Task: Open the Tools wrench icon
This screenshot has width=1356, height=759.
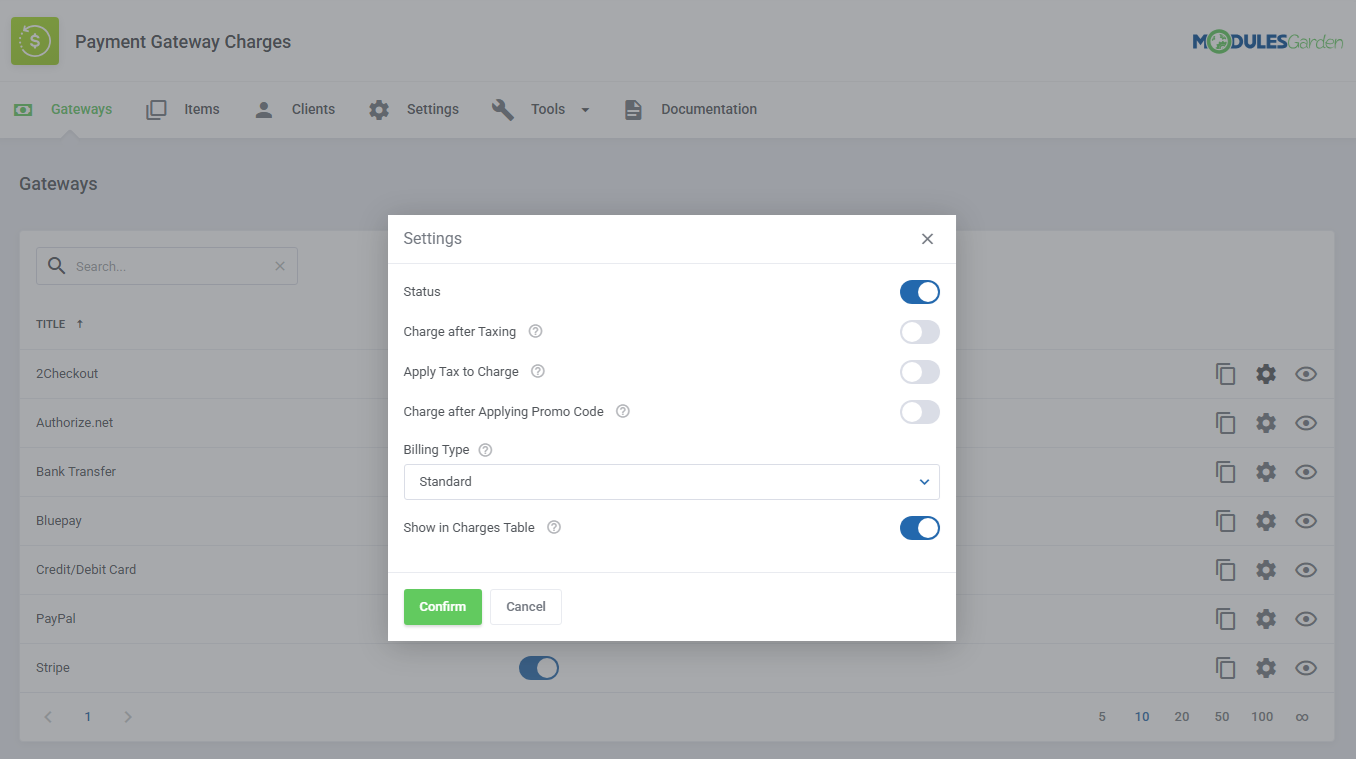Action: tap(505, 109)
